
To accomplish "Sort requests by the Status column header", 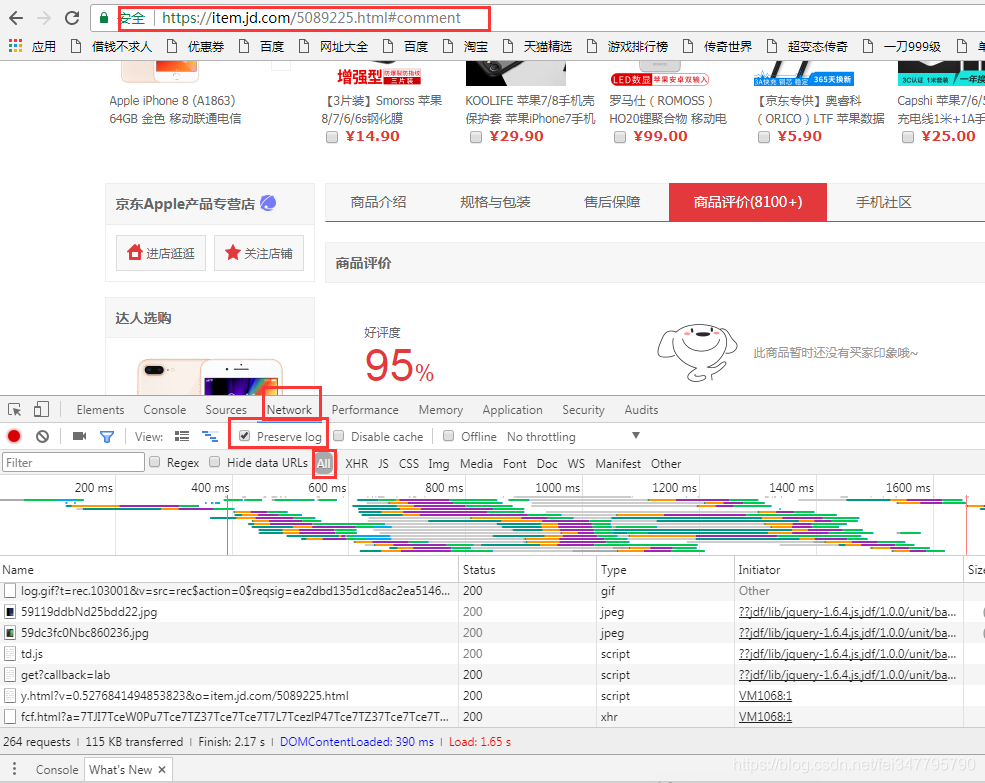I will [x=528, y=569].
